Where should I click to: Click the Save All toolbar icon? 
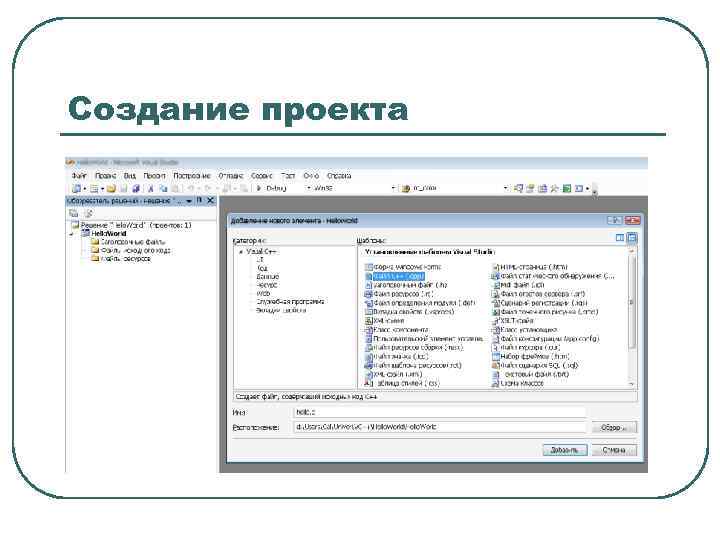click(135, 189)
